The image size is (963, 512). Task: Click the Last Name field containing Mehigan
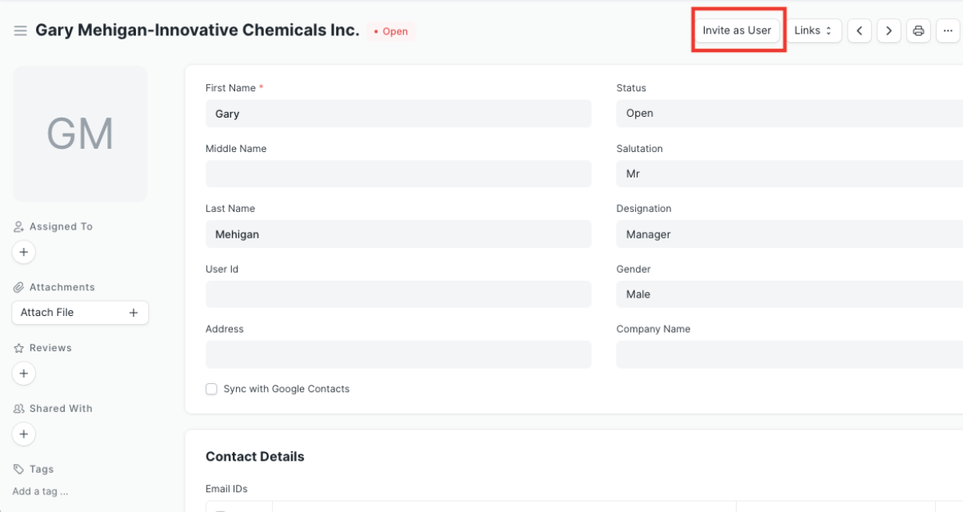[398, 234]
